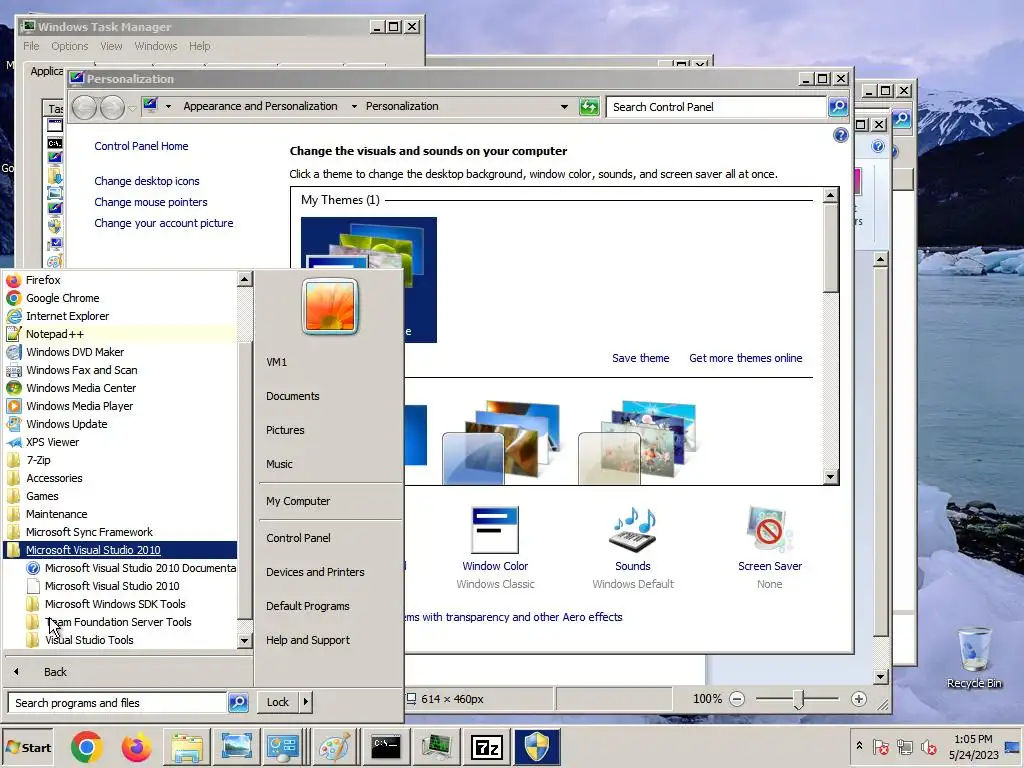Click the Search Control Panel magnifier icon
The width and height of the screenshot is (1024, 768).
click(x=838, y=106)
